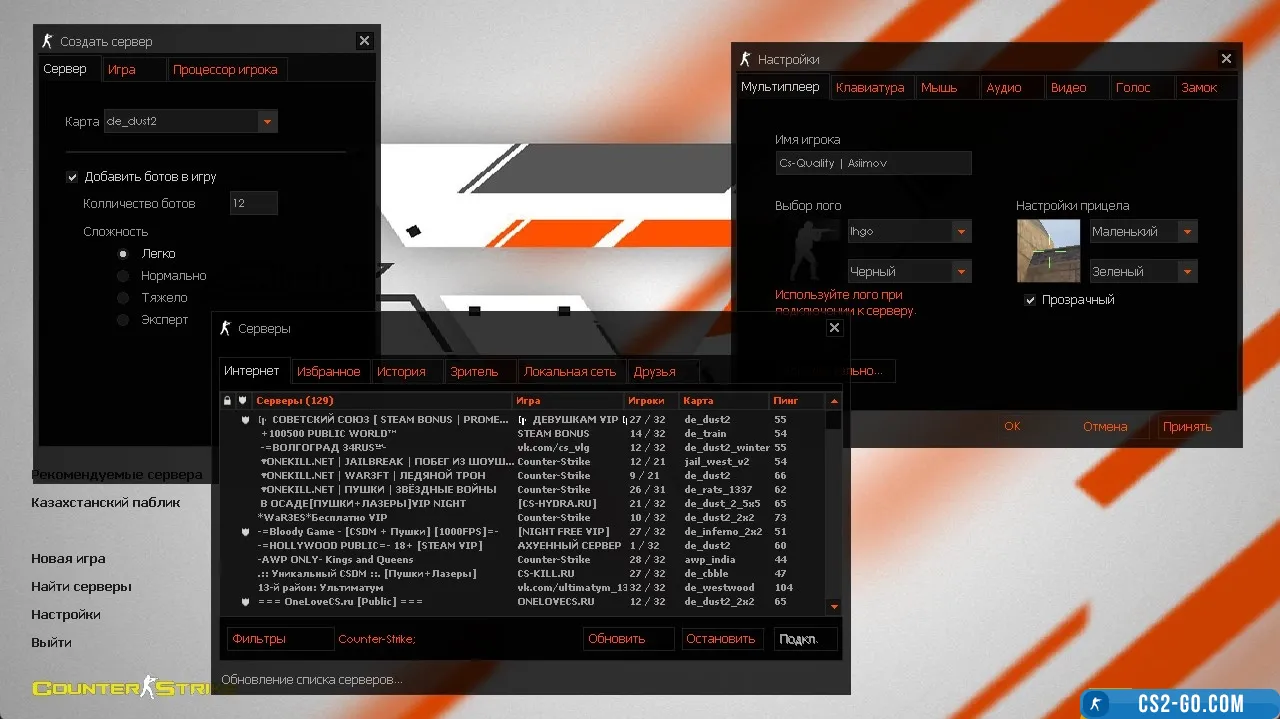Open the de_dust2 map dropdown
1280x719 pixels.
coord(267,122)
